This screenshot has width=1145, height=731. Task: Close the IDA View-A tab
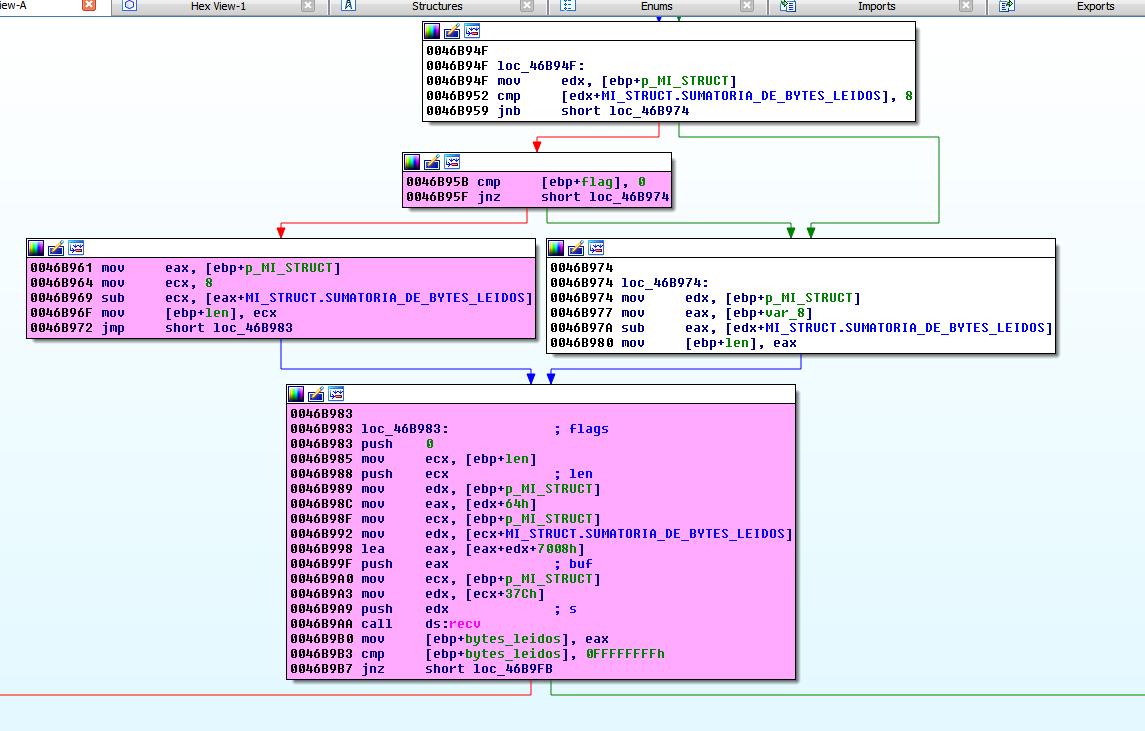click(89, 6)
